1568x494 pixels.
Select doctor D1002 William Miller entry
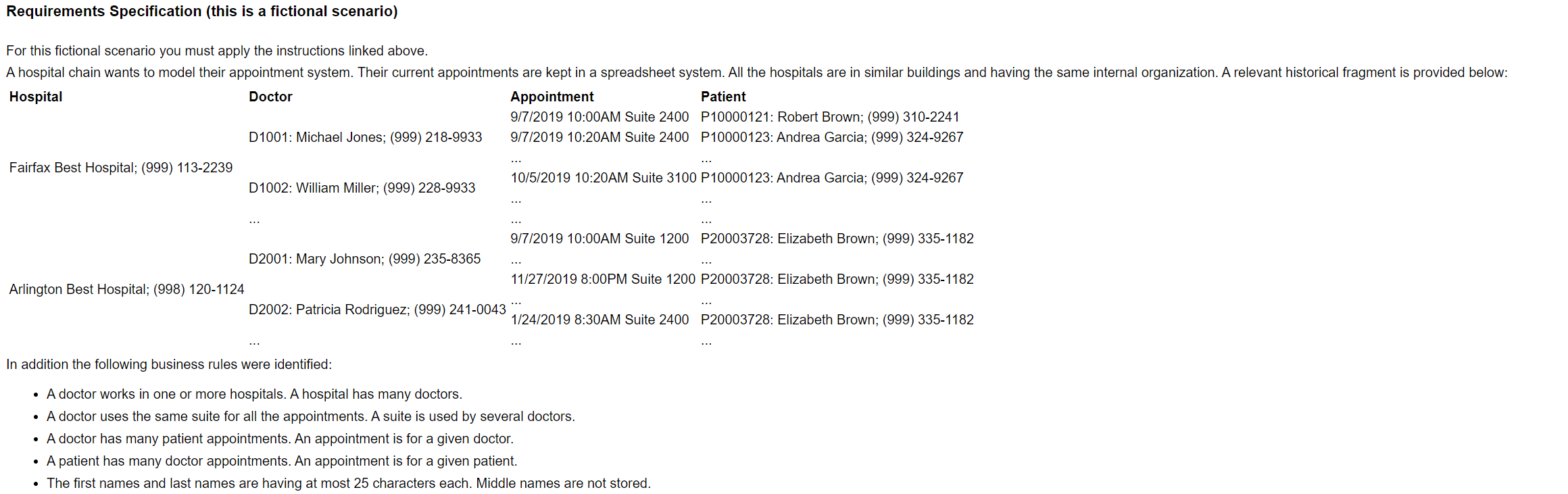tap(362, 188)
